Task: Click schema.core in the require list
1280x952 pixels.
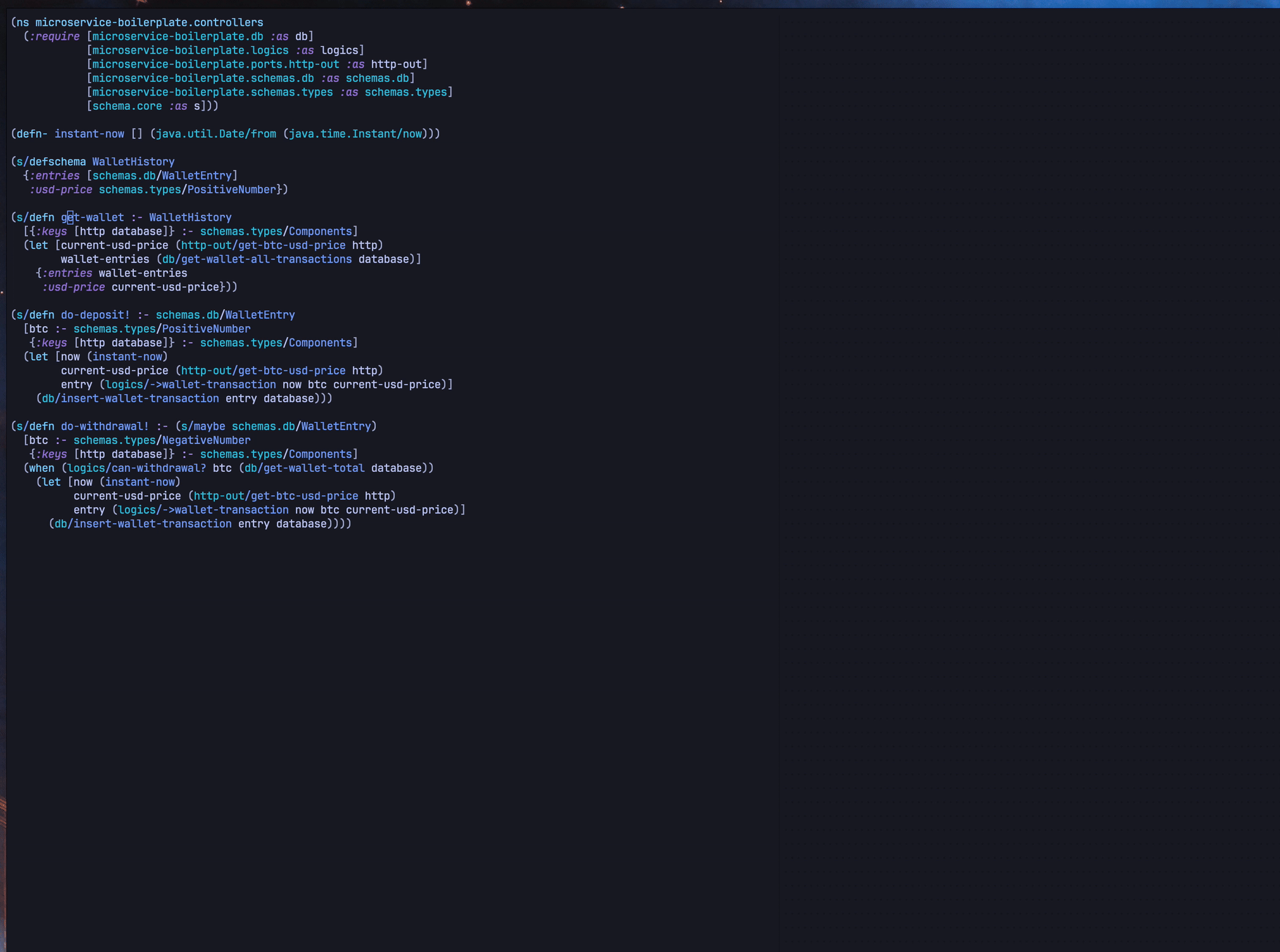Action: tap(127, 106)
